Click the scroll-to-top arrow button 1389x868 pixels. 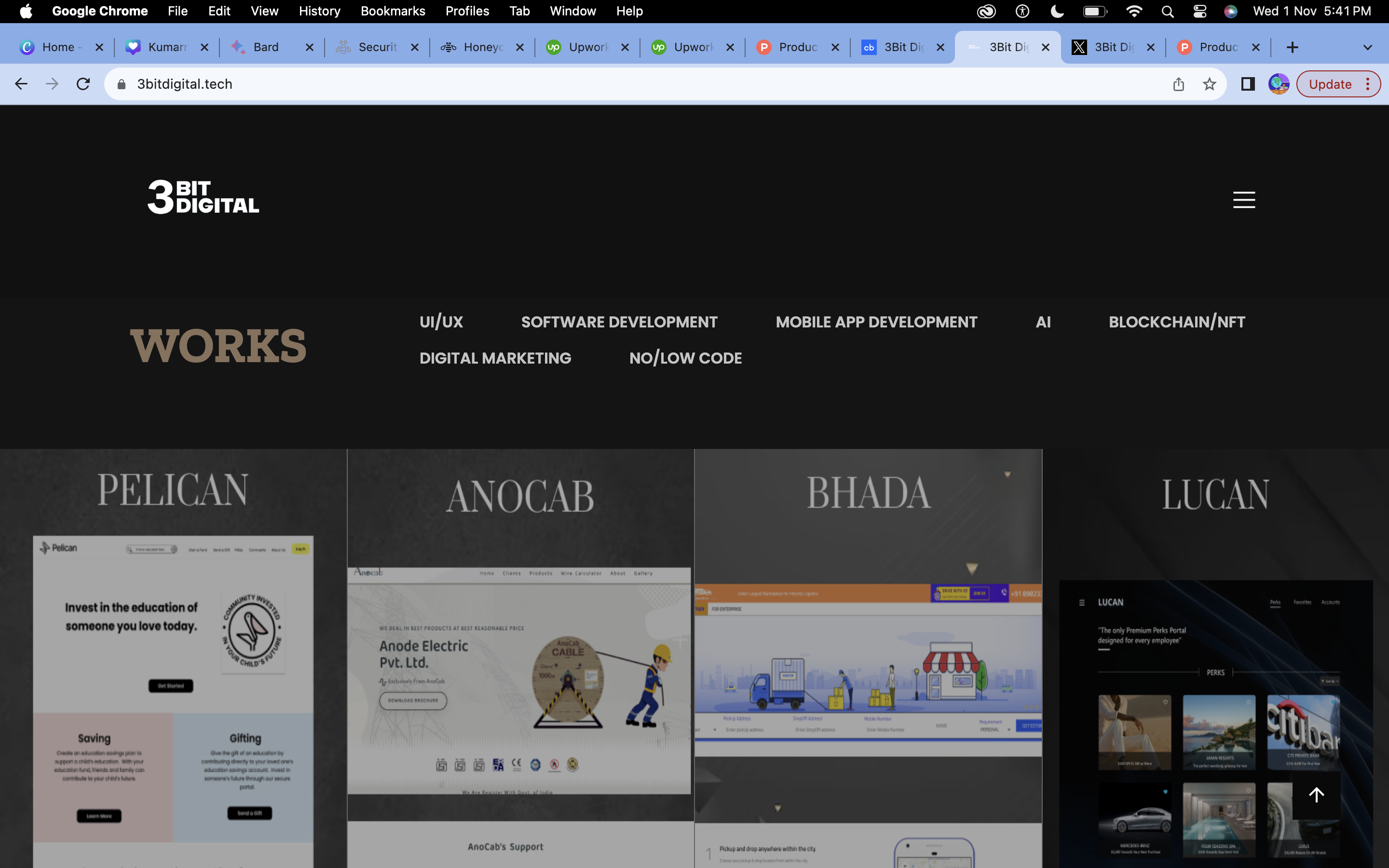pyautogui.click(x=1316, y=795)
